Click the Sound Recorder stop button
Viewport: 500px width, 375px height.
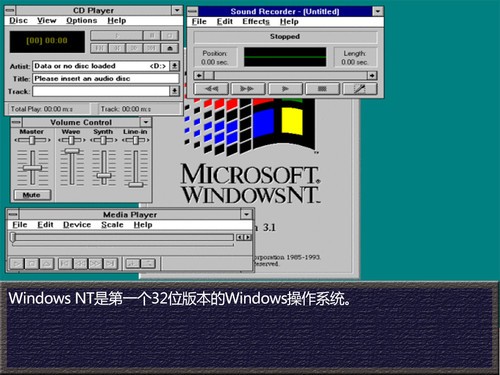322,89
